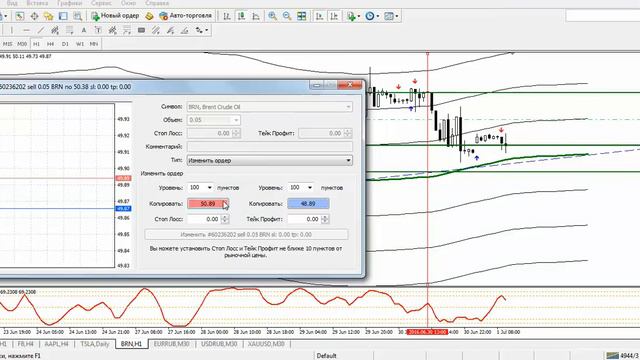This screenshot has height=360, width=640.
Task: Copy red price 50.89 as stop loss
Action: tap(208, 203)
